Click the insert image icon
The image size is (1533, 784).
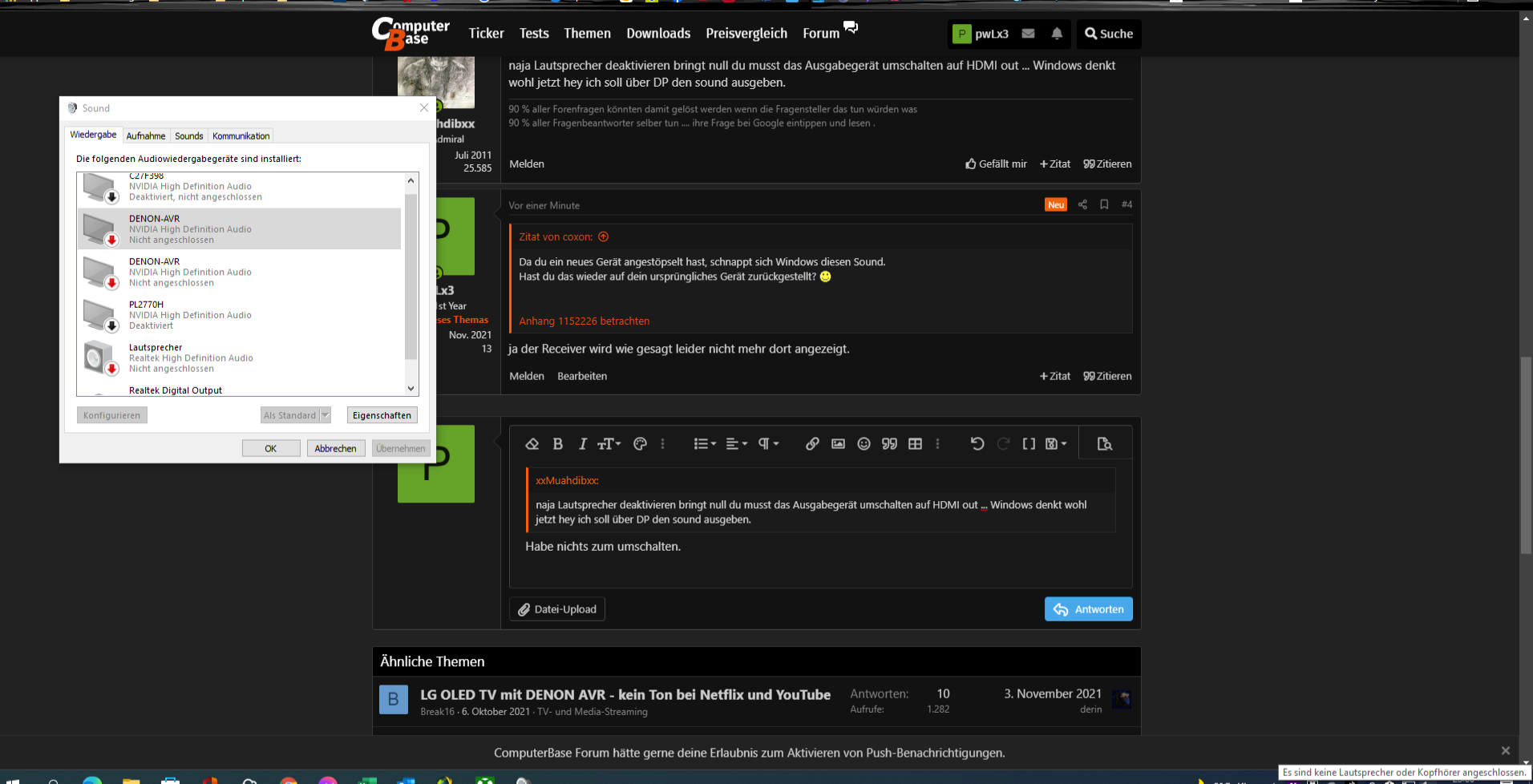tap(838, 444)
